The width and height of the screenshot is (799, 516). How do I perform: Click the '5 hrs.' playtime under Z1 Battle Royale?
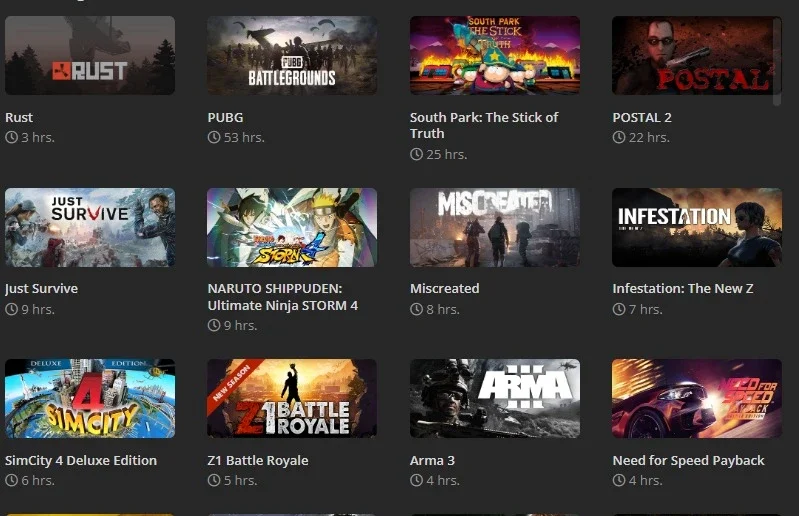coord(241,480)
